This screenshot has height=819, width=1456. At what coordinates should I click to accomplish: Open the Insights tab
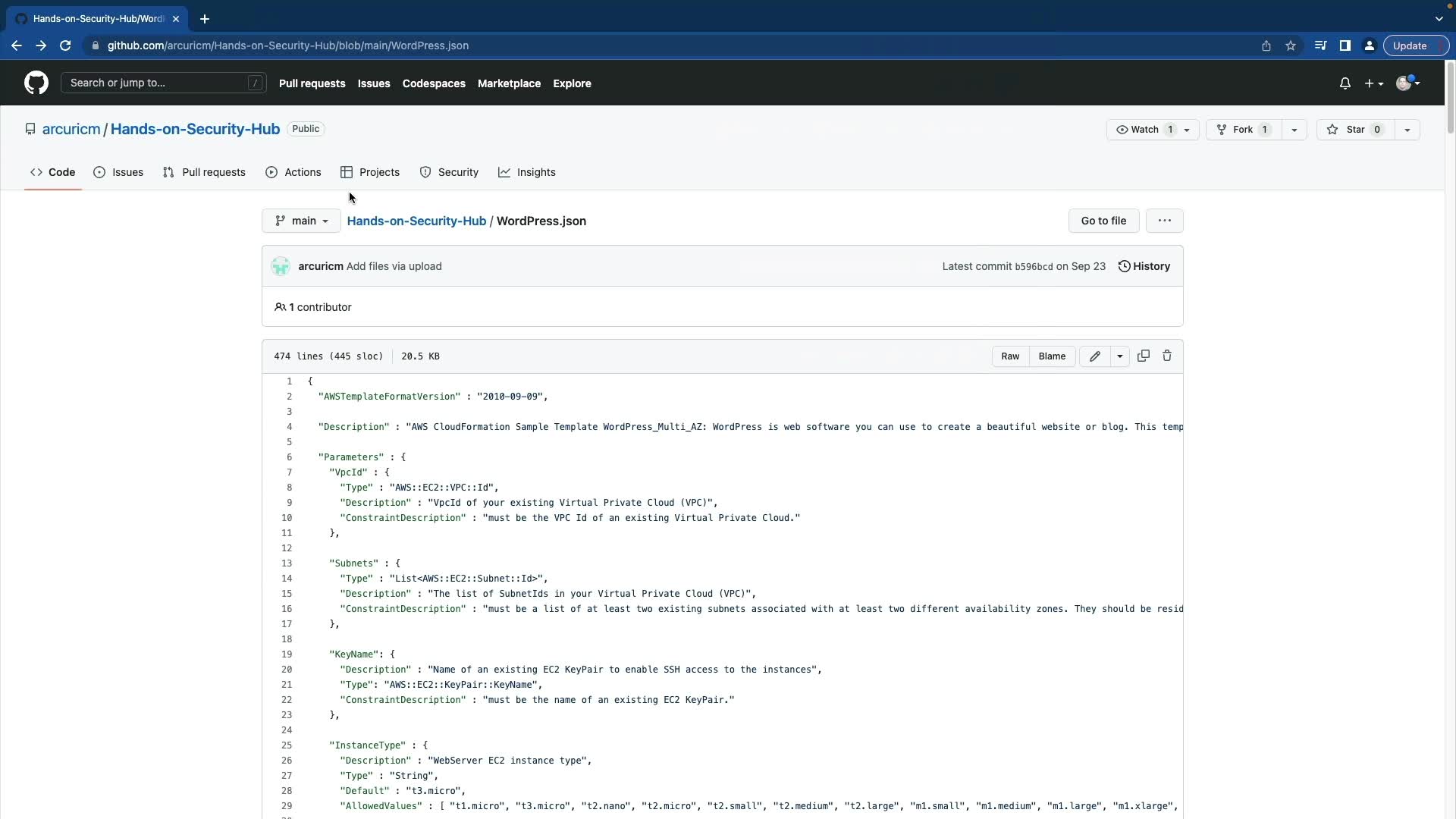[527, 172]
